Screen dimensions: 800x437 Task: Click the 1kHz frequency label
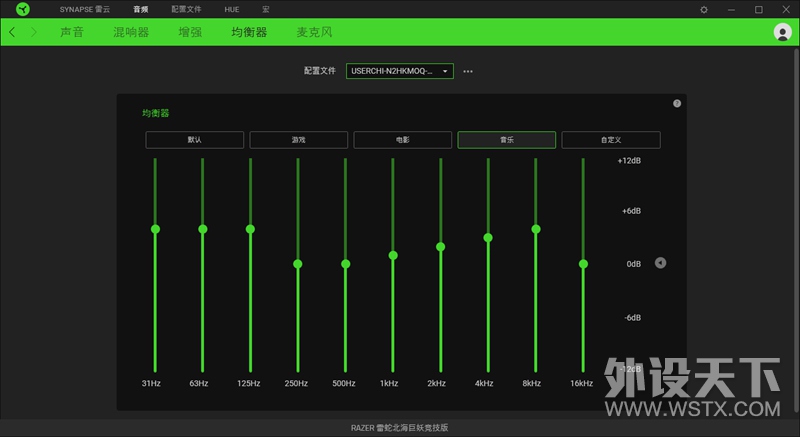(389, 383)
